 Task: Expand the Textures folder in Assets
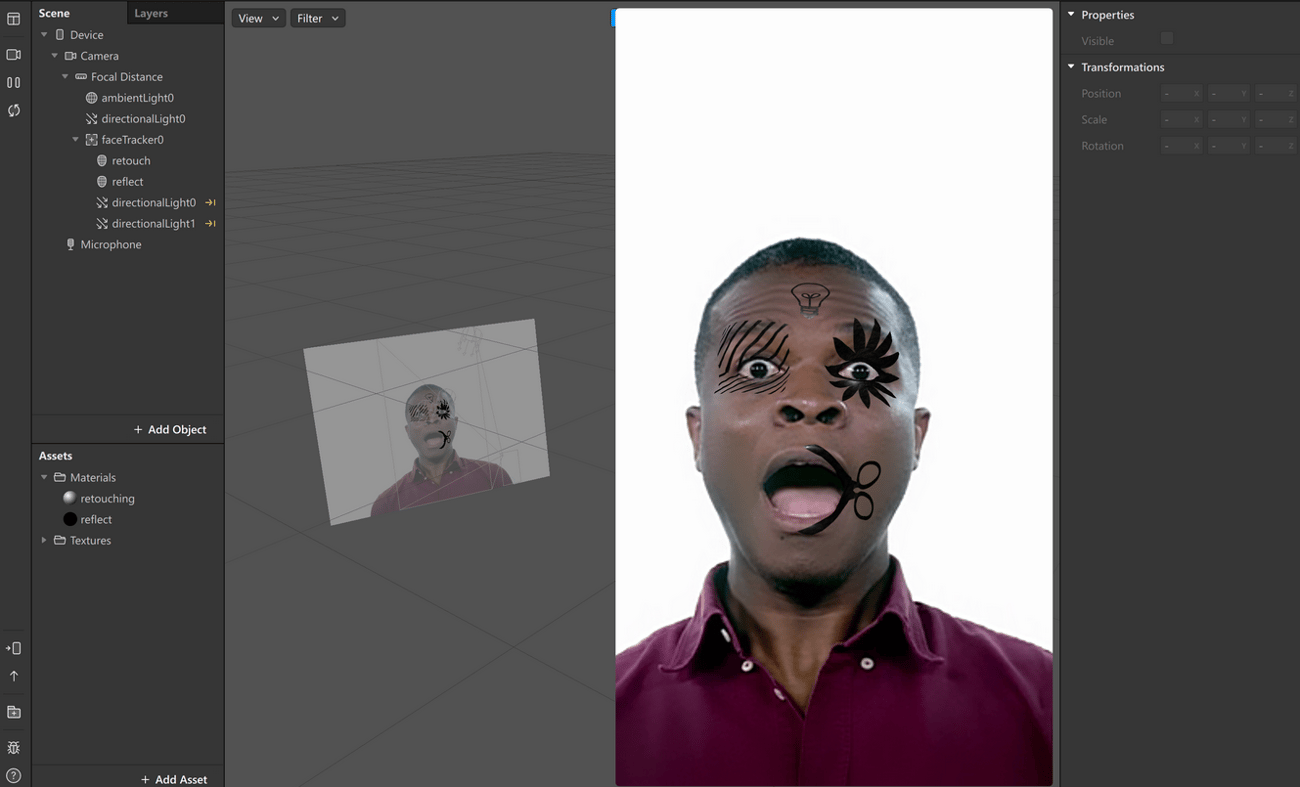coord(43,540)
